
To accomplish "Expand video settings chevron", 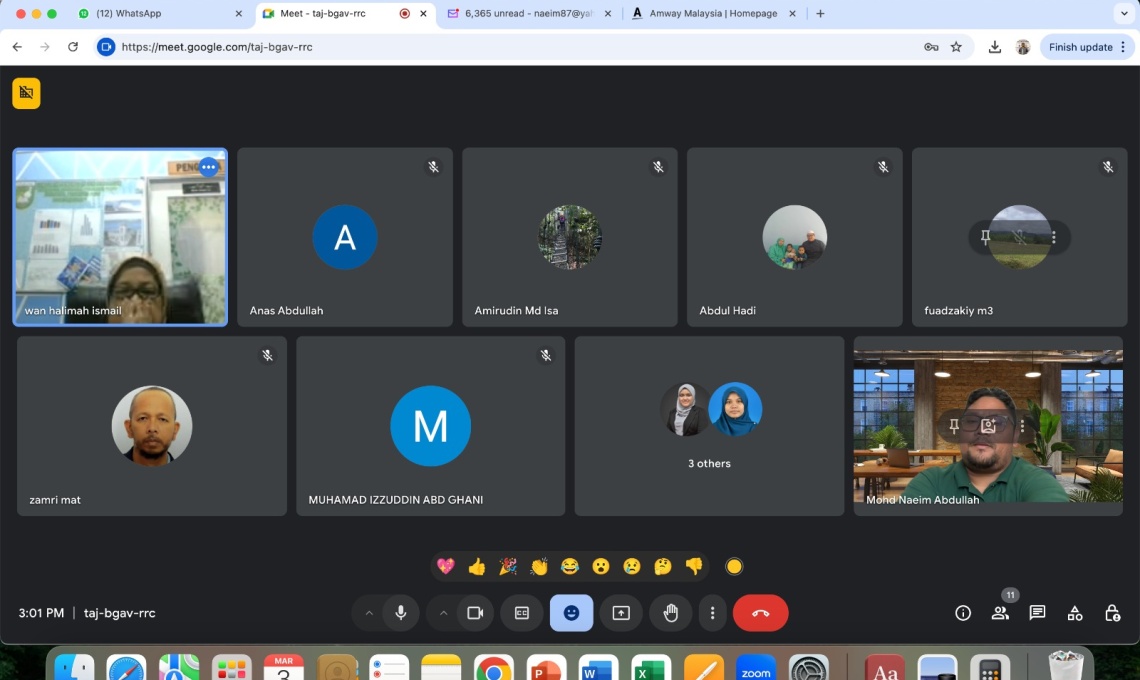I will click(x=443, y=613).
